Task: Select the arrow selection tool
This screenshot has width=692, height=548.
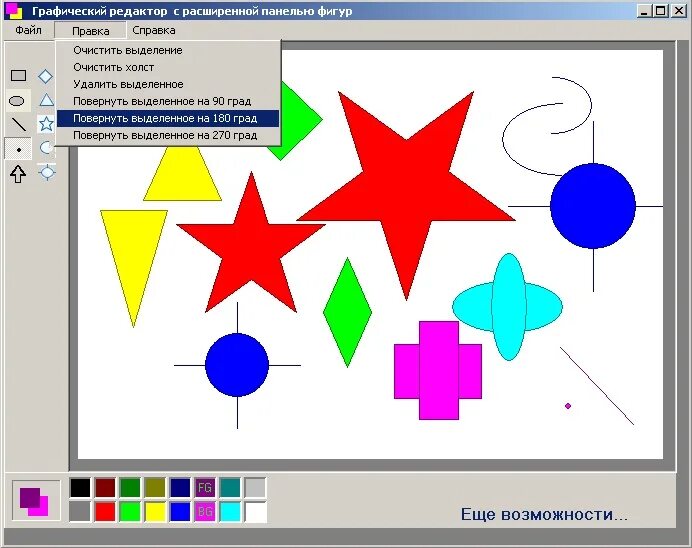Action: [x=18, y=174]
